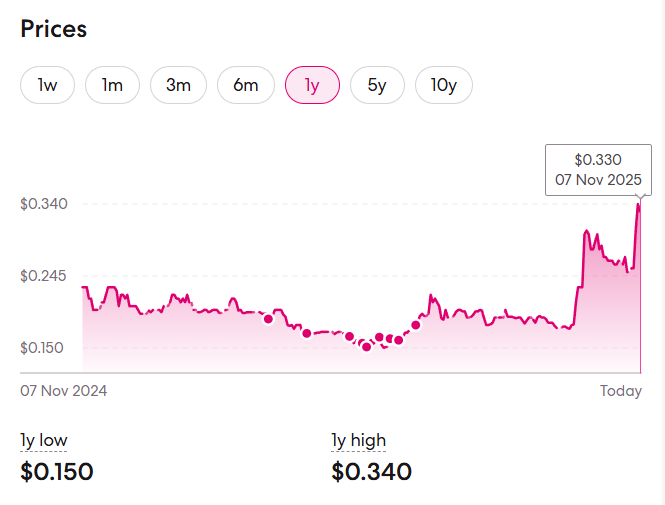Click the $0.150 y-axis label
This screenshot has width=665, height=505.
pyautogui.click(x=44, y=348)
